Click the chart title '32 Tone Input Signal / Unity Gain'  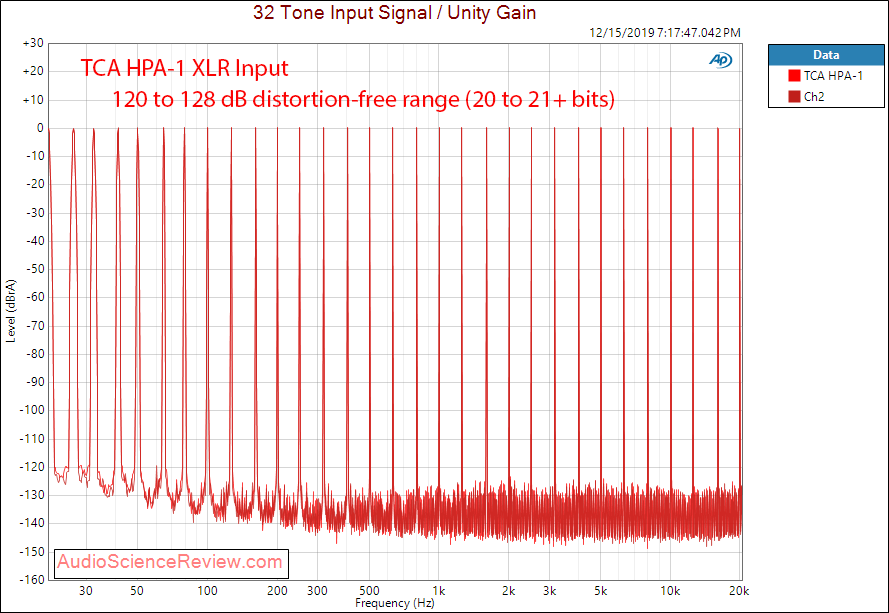395,12
